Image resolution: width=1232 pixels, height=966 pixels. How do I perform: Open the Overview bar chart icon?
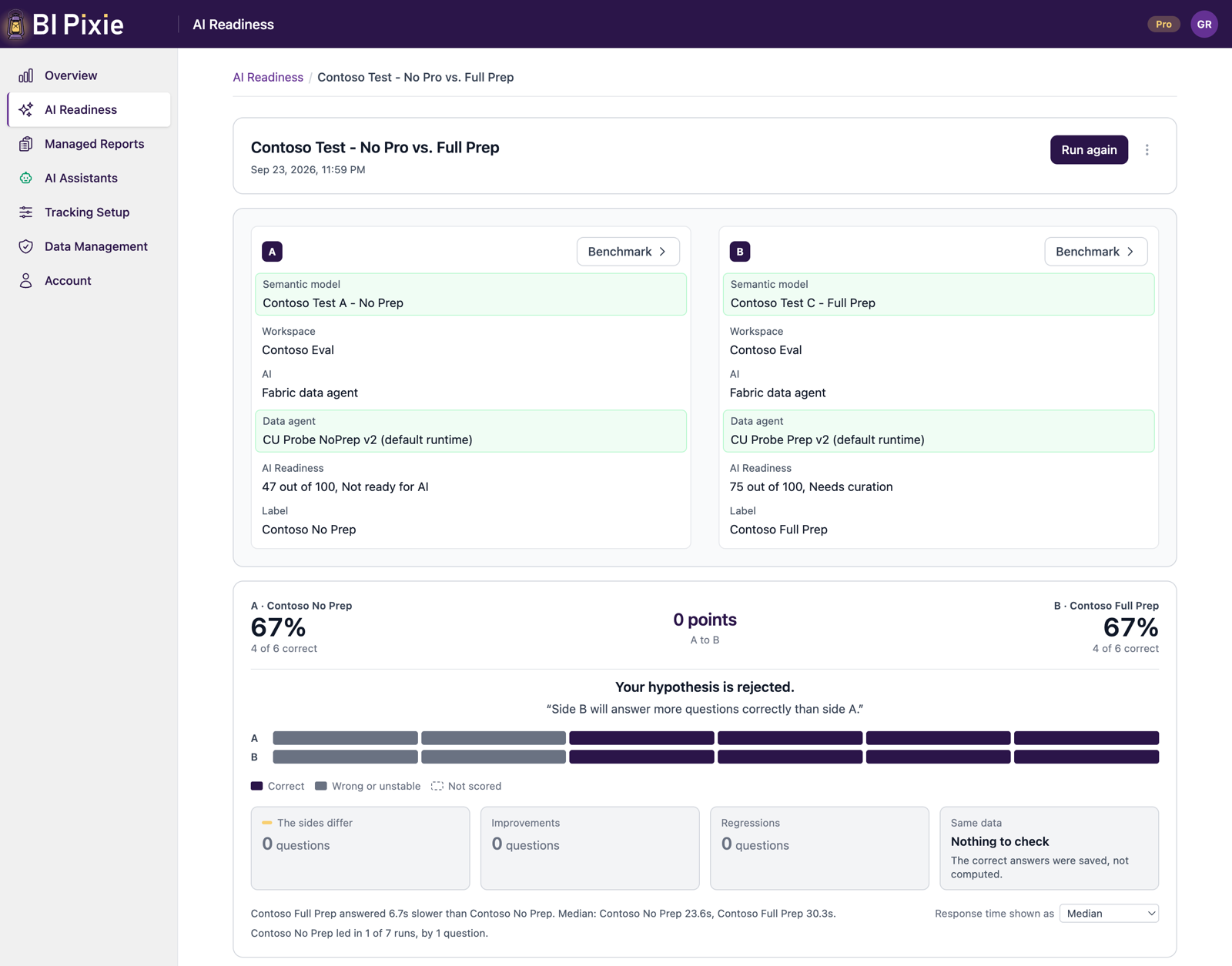tap(26, 75)
